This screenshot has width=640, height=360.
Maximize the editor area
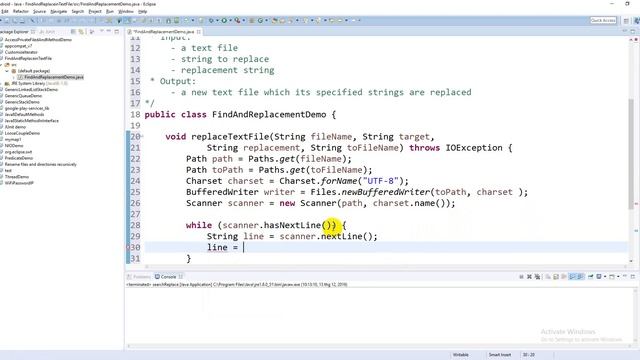tap(633, 31)
